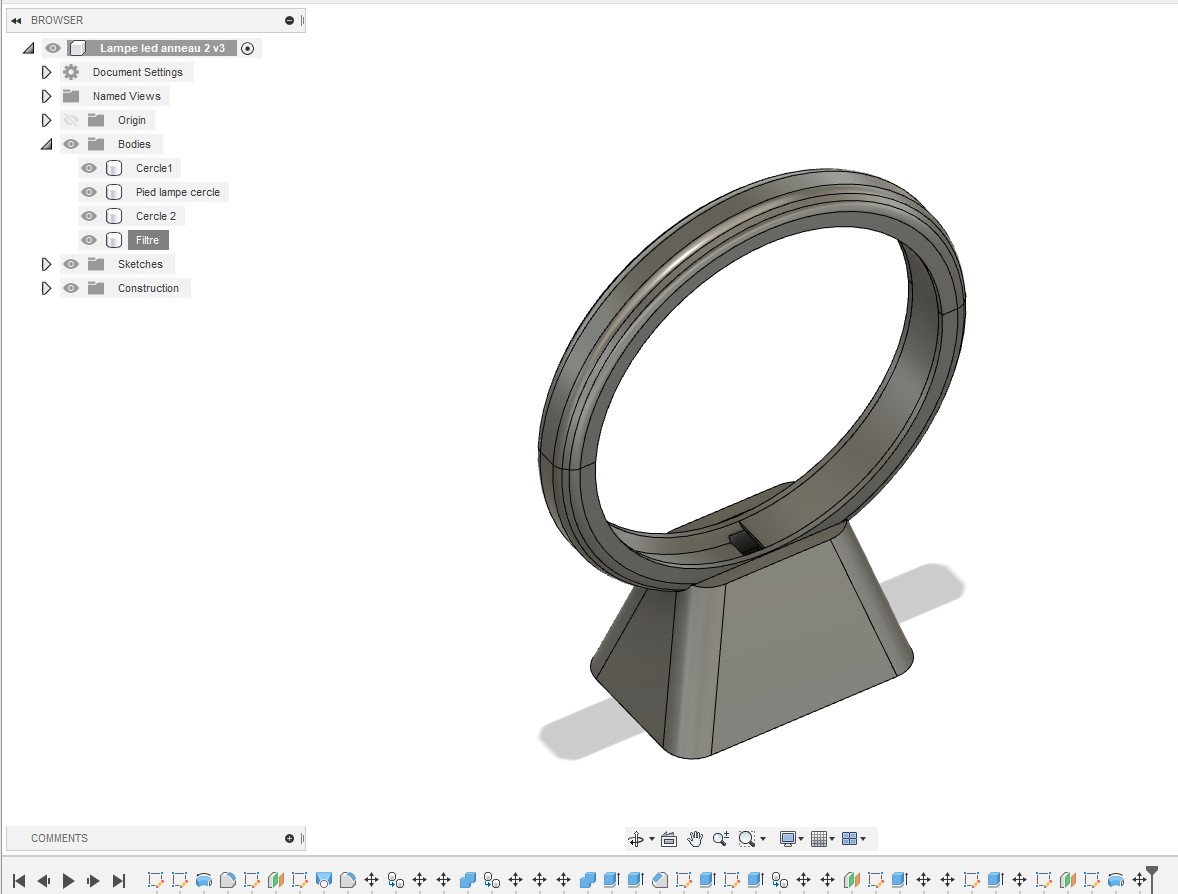Click the Cercle1 body icon
The height and width of the screenshot is (894, 1178).
[113, 168]
